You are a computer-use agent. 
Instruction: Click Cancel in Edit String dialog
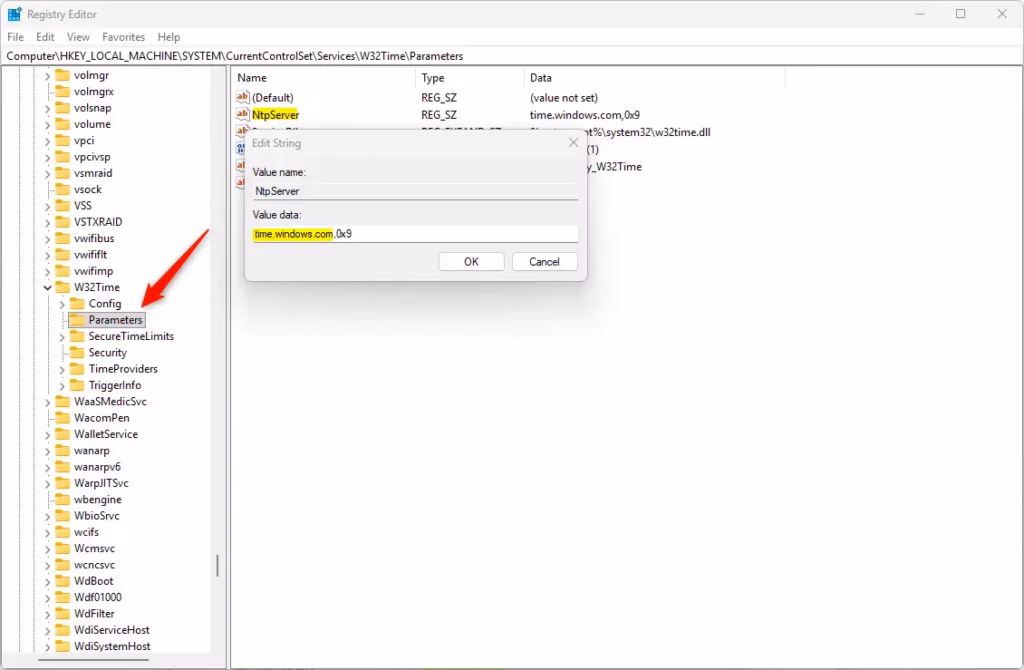[545, 262]
